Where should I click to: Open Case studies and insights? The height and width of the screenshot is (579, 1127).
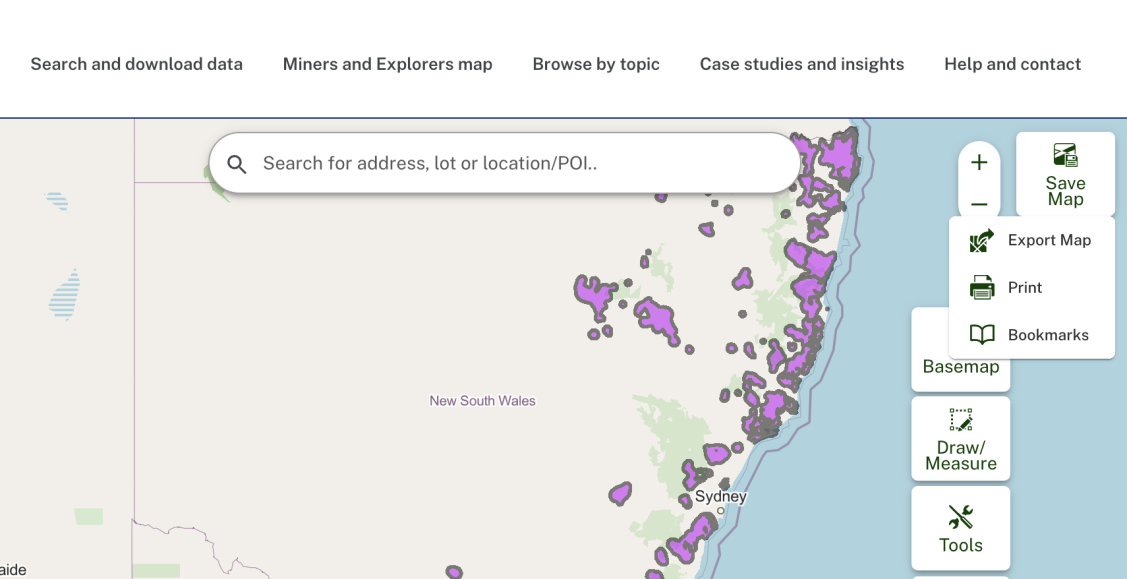click(802, 64)
